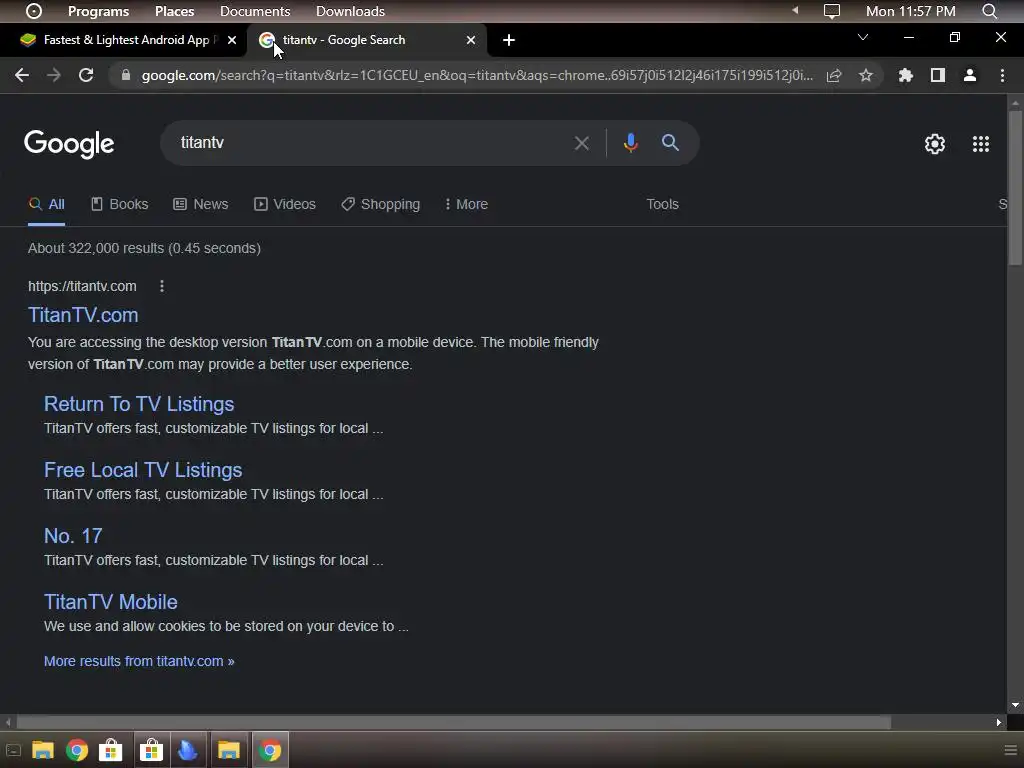This screenshot has height=768, width=1024.
Task: Open the Return To TV Listings link
Action: [x=139, y=404]
